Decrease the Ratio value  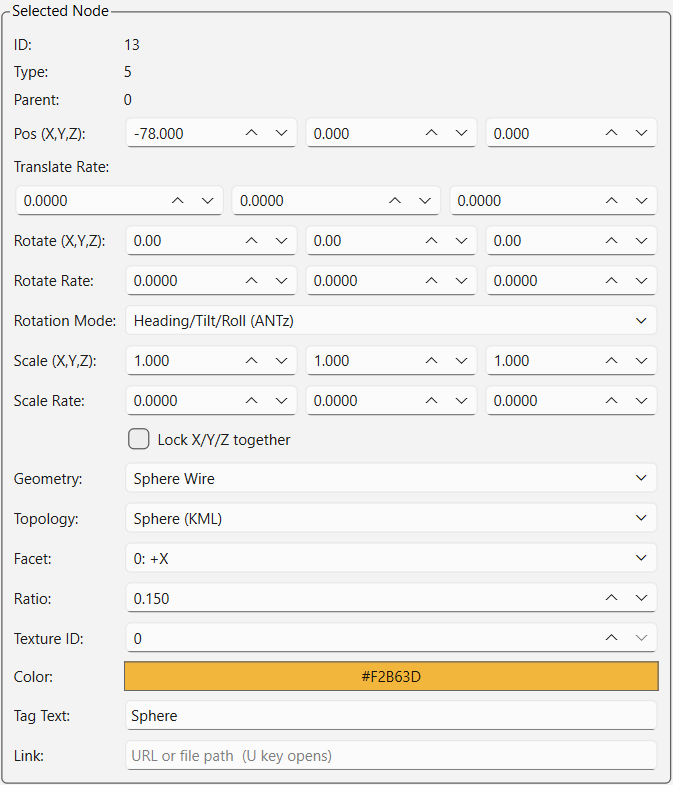tap(641, 598)
